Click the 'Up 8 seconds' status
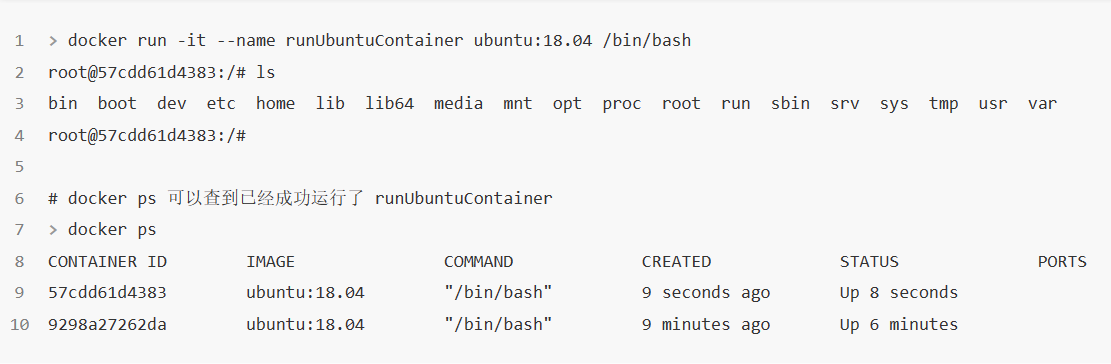The width and height of the screenshot is (1111, 364). (899, 292)
